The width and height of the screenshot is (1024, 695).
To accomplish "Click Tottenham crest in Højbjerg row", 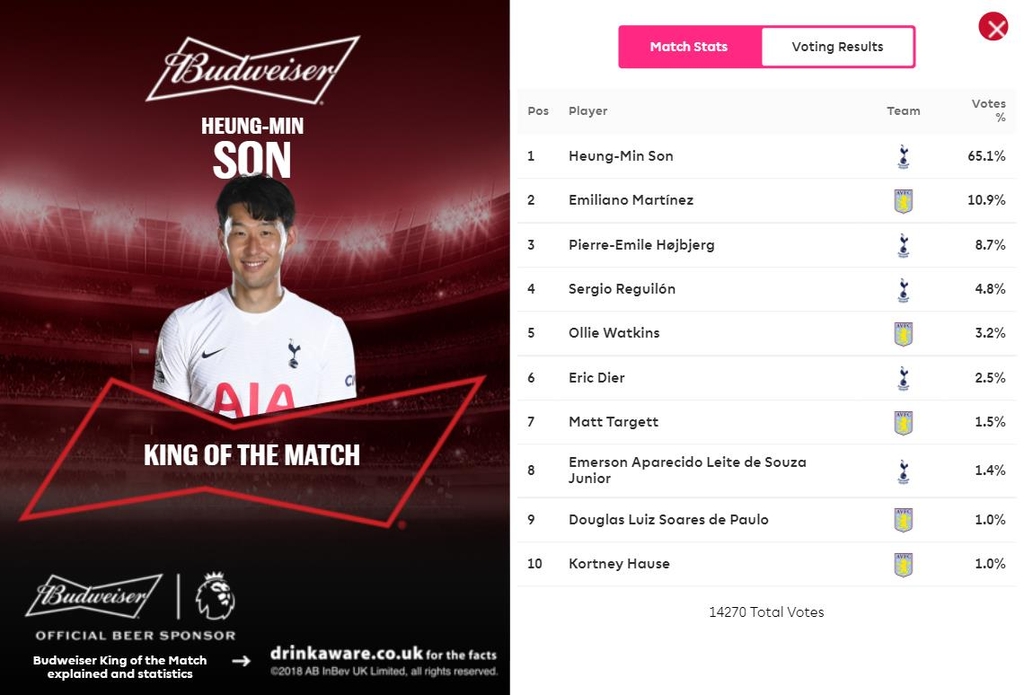I will click(903, 245).
